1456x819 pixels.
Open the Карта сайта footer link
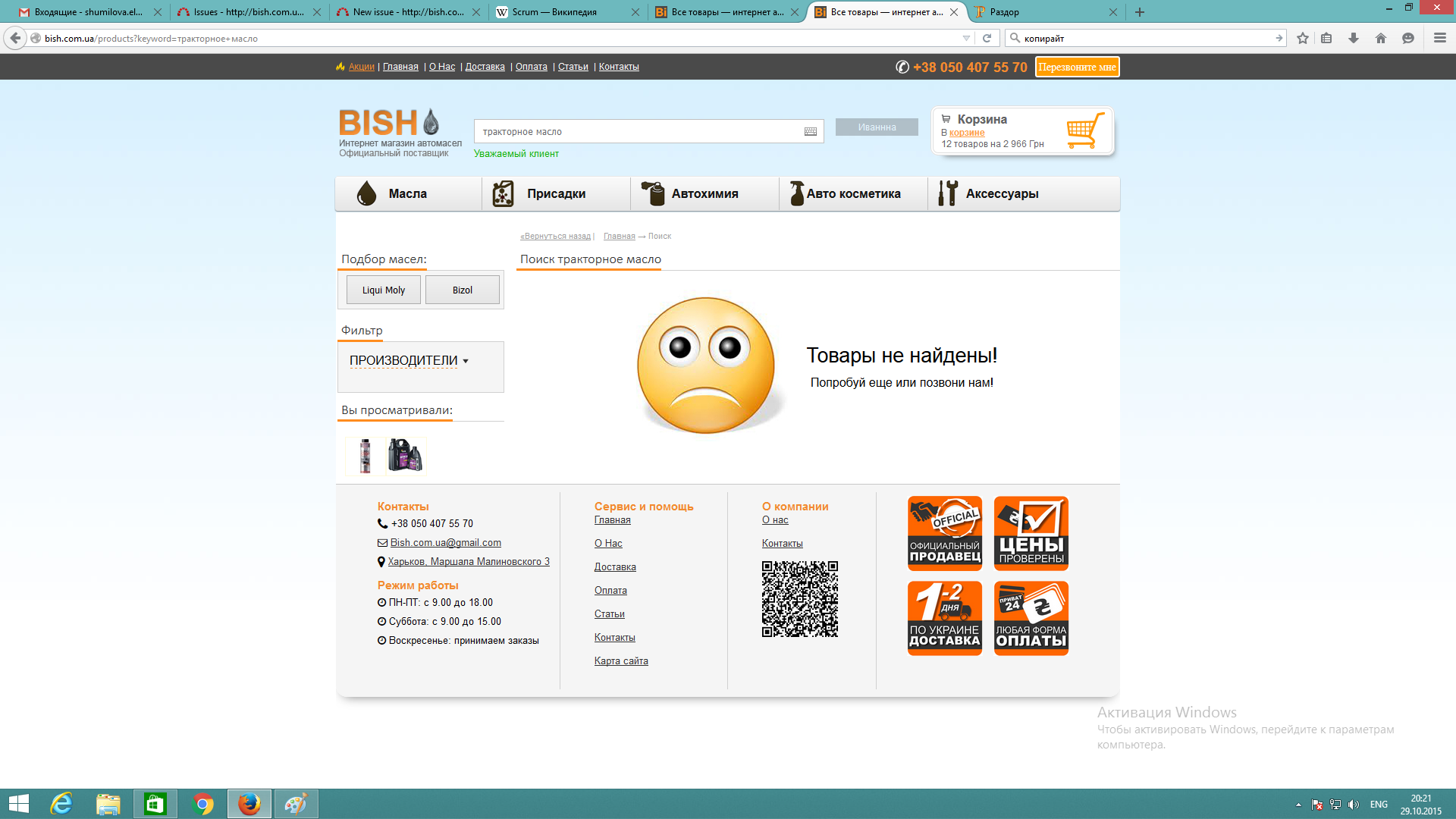(621, 661)
